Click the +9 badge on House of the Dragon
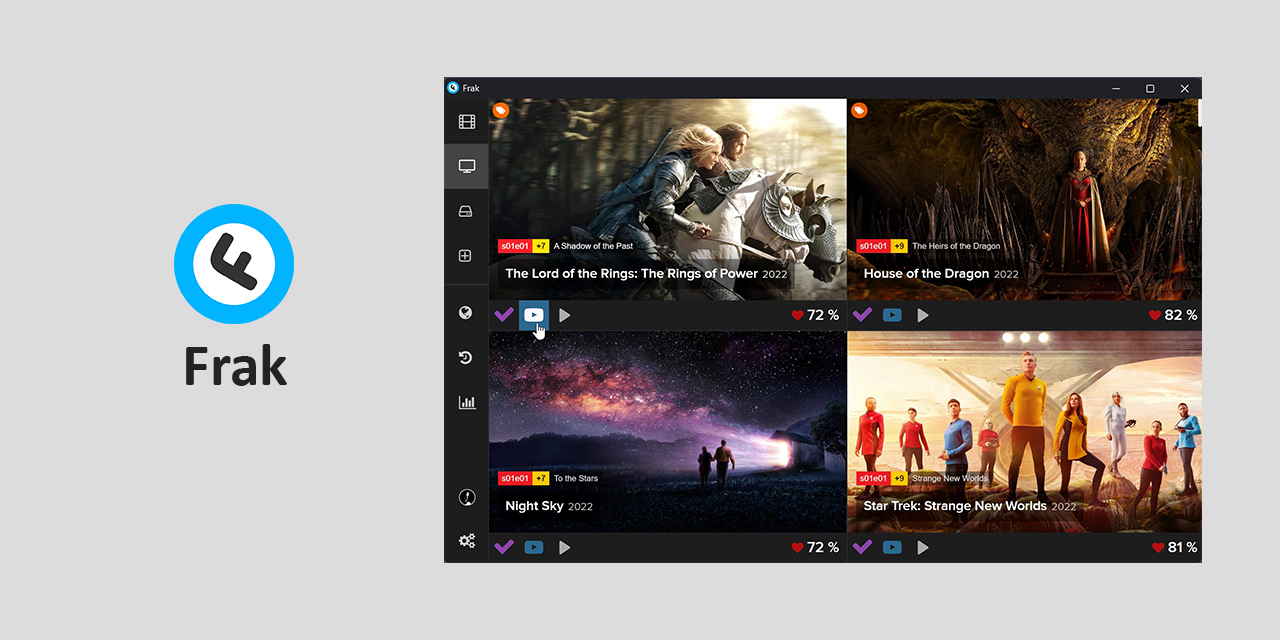Image resolution: width=1280 pixels, height=640 pixels. pyautogui.click(x=898, y=246)
